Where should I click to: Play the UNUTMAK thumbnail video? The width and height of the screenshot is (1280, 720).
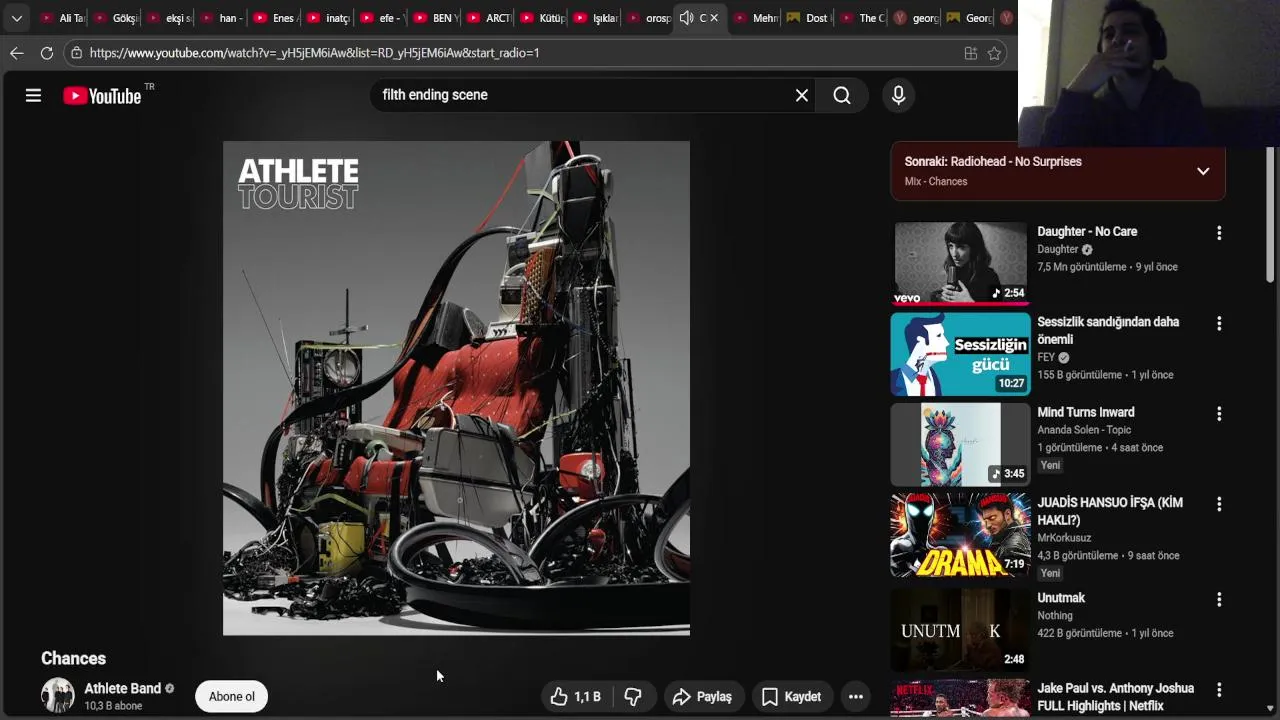960,630
